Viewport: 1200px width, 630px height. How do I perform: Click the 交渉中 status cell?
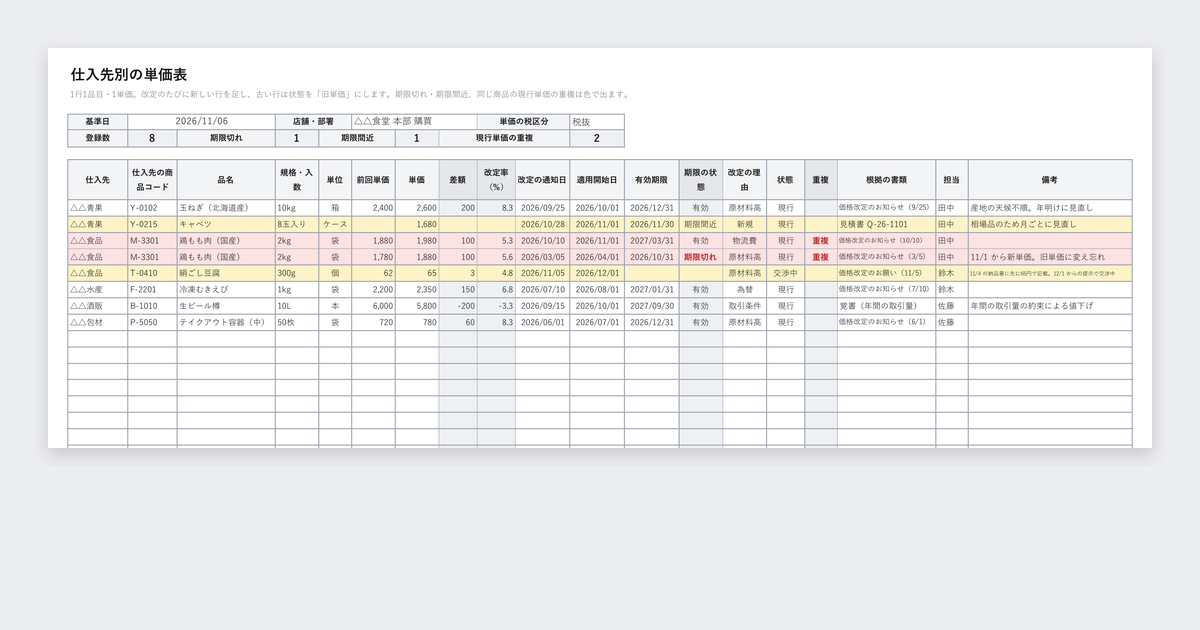[x=785, y=273]
